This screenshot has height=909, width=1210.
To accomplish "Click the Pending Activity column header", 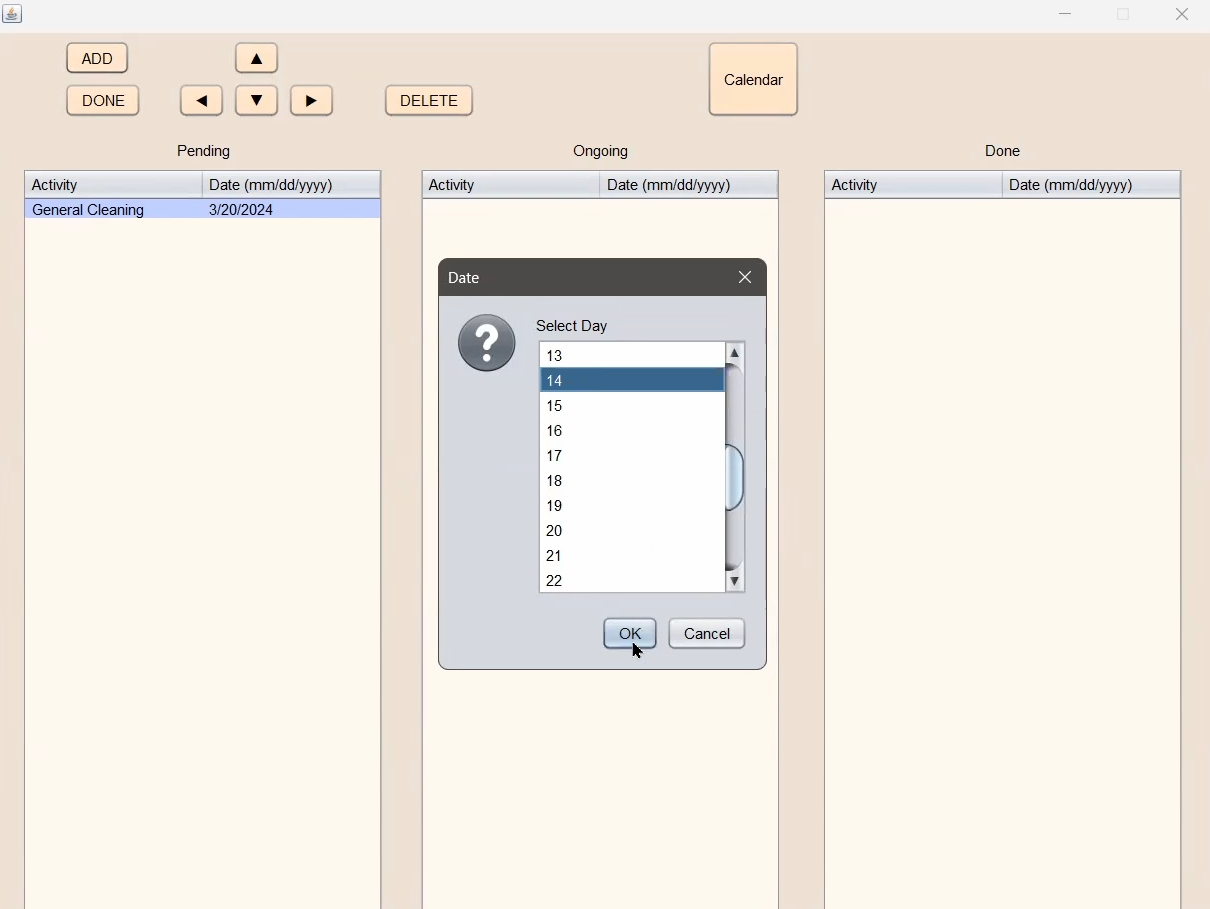I will pos(114,185).
